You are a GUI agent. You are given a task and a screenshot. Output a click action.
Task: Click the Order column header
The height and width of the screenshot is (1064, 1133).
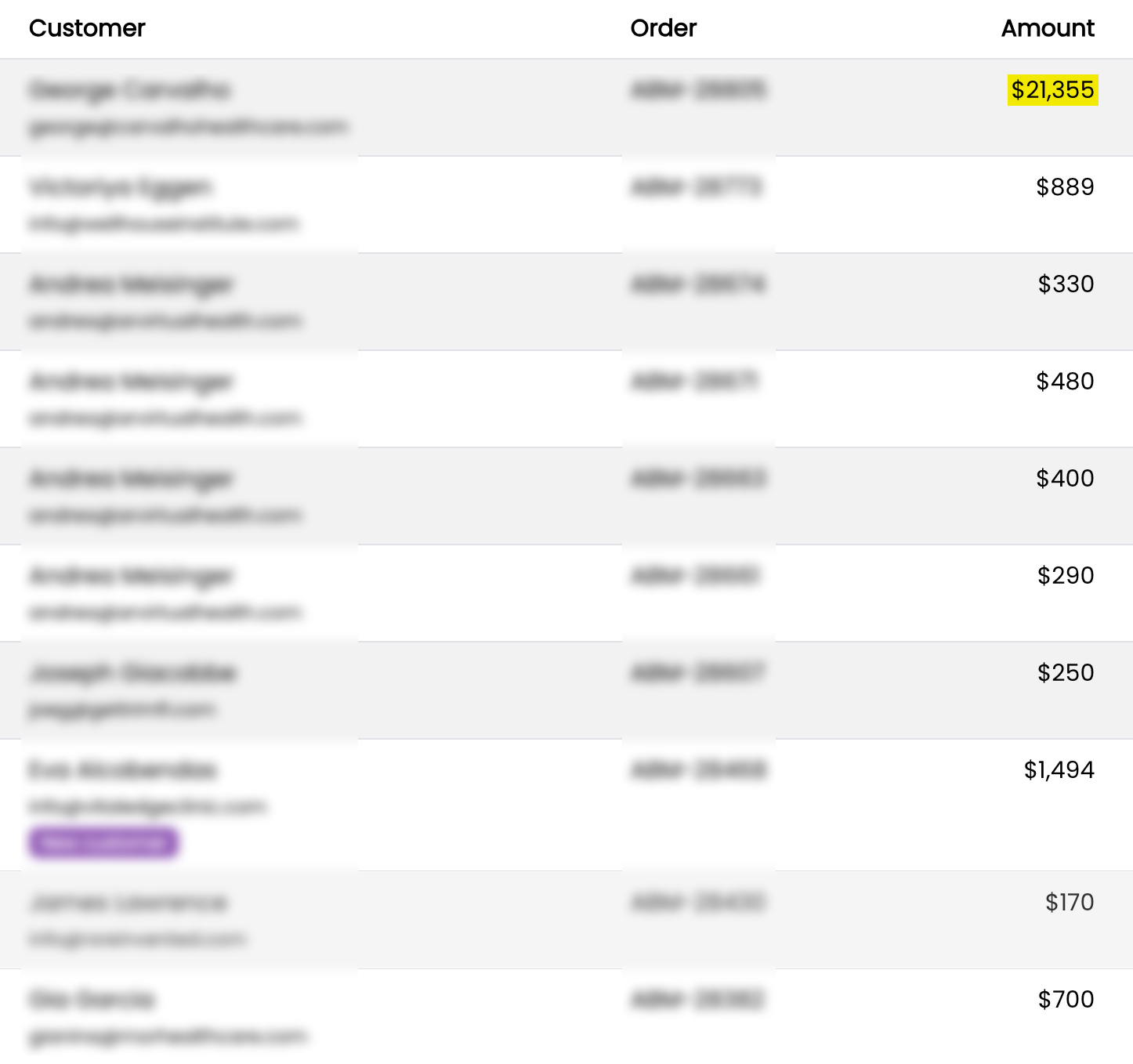[663, 28]
